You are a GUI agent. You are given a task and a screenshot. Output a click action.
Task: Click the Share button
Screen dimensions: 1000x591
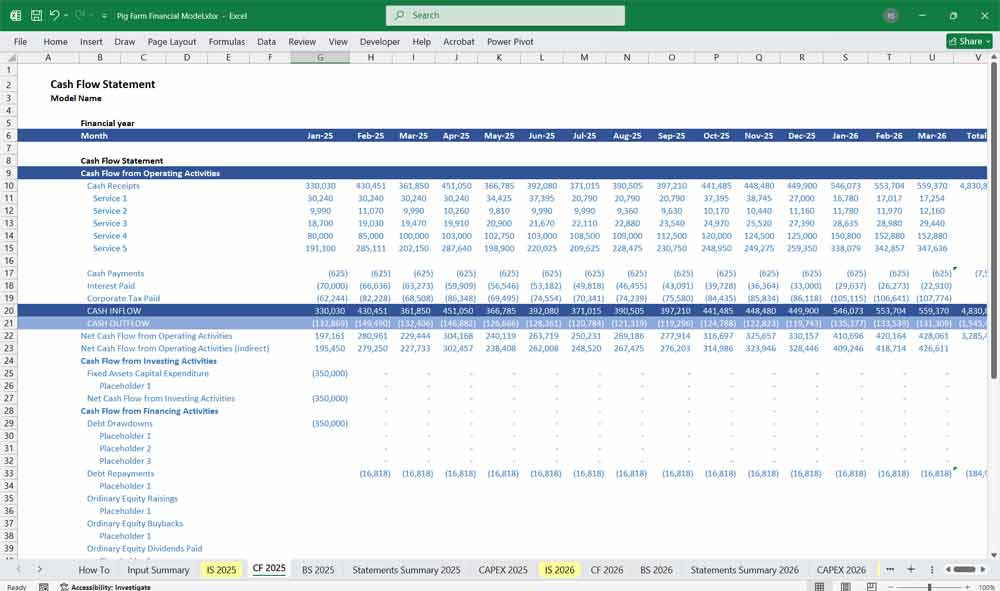pyautogui.click(x=967, y=41)
